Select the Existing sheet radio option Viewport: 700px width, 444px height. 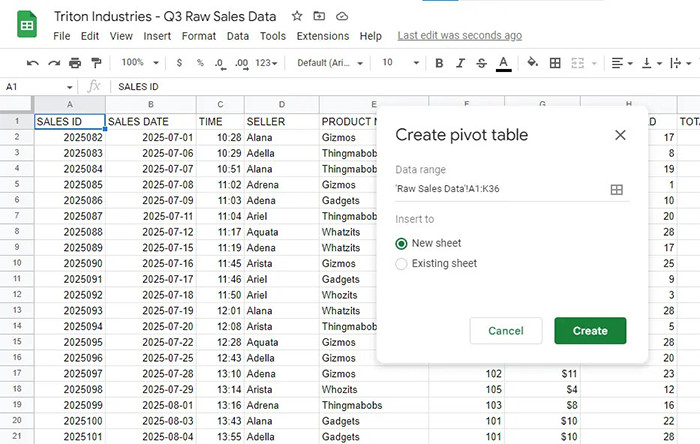[x=402, y=264]
